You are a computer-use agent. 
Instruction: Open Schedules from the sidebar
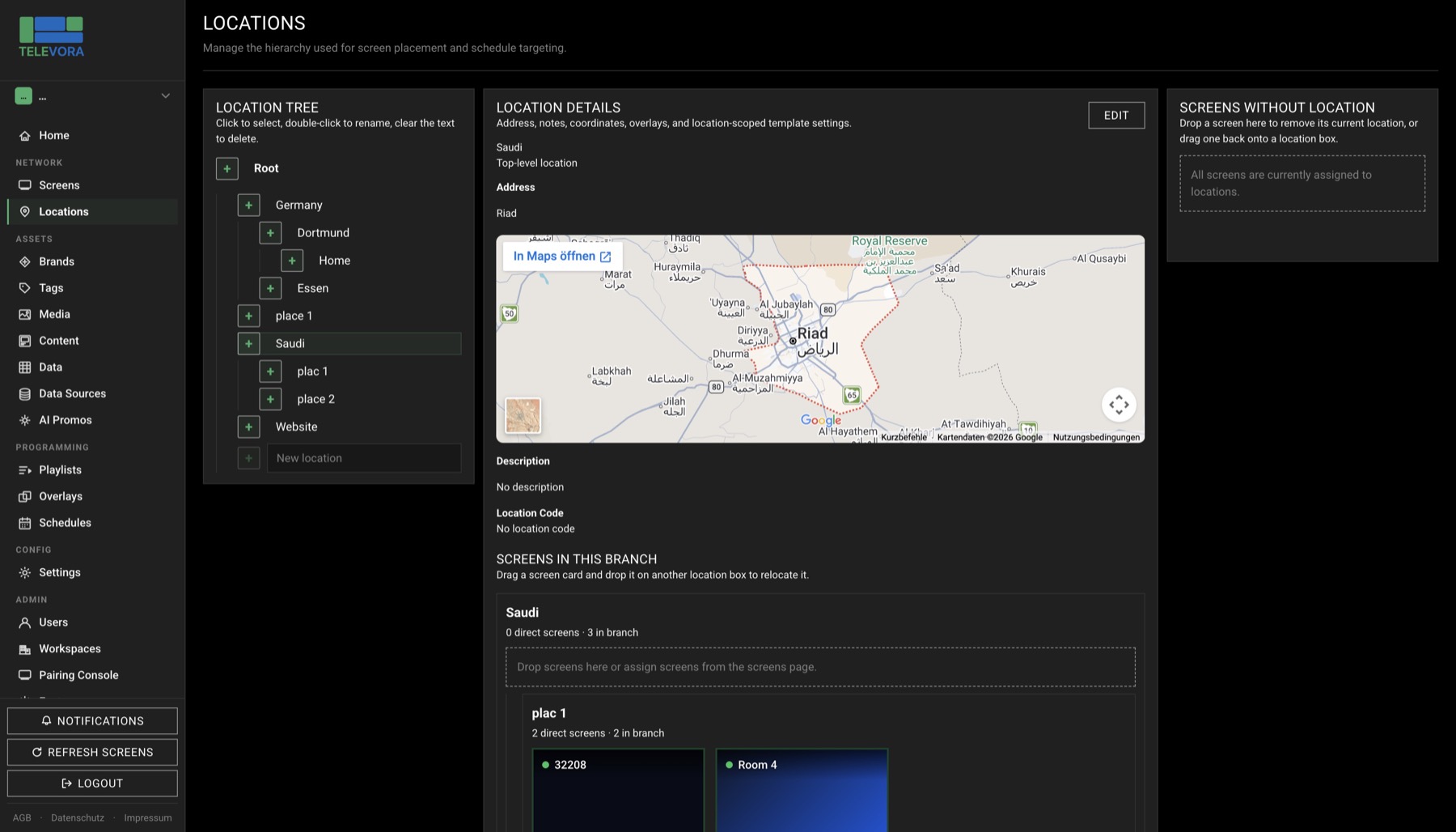[92, 523]
